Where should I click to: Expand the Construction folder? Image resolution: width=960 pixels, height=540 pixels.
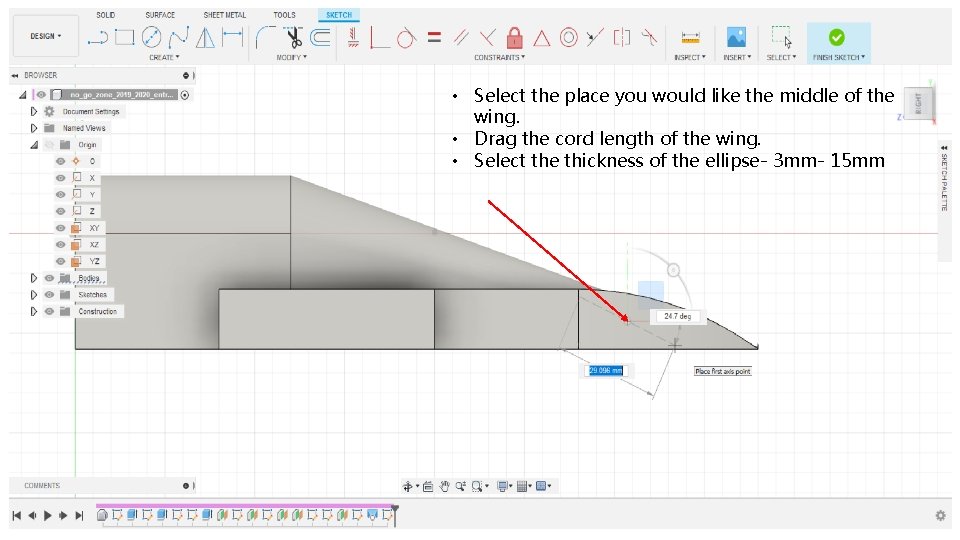coord(34,311)
